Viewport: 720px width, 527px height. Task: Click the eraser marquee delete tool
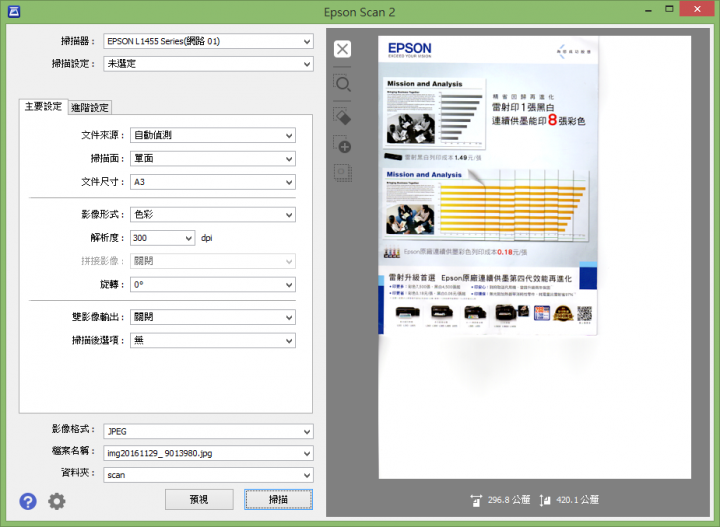(342, 117)
